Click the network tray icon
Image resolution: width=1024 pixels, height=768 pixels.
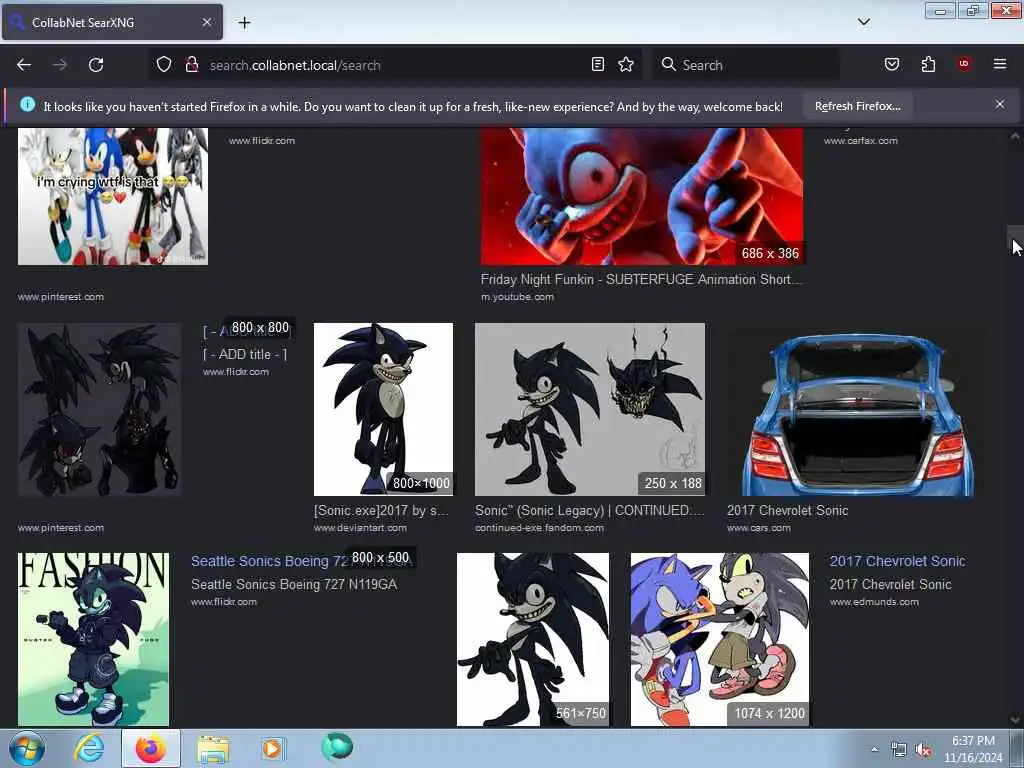coord(899,750)
